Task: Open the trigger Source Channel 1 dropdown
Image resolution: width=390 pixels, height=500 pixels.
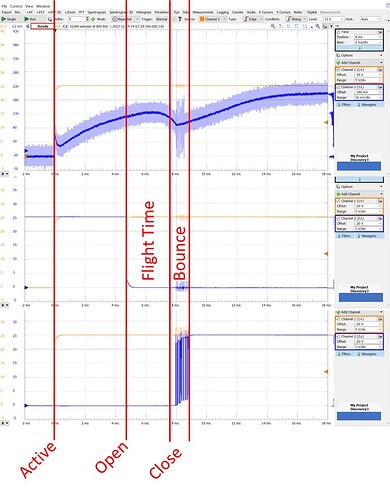Action: click(213, 19)
